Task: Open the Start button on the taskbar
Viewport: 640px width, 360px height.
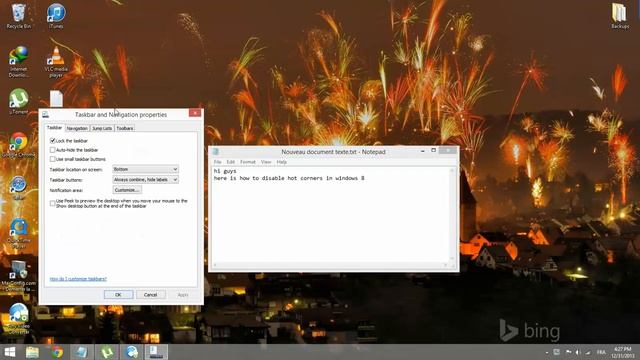Action: 10,352
